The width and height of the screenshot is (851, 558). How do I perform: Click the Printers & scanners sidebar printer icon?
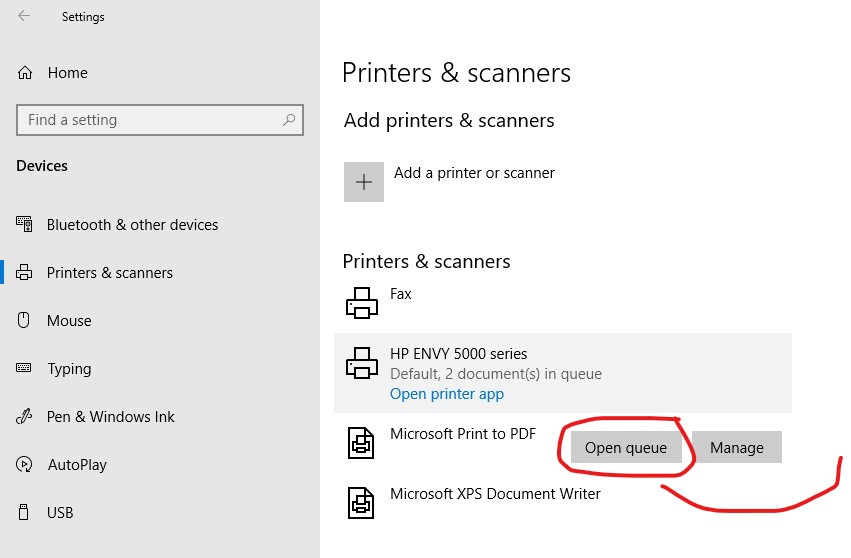coord(24,272)
